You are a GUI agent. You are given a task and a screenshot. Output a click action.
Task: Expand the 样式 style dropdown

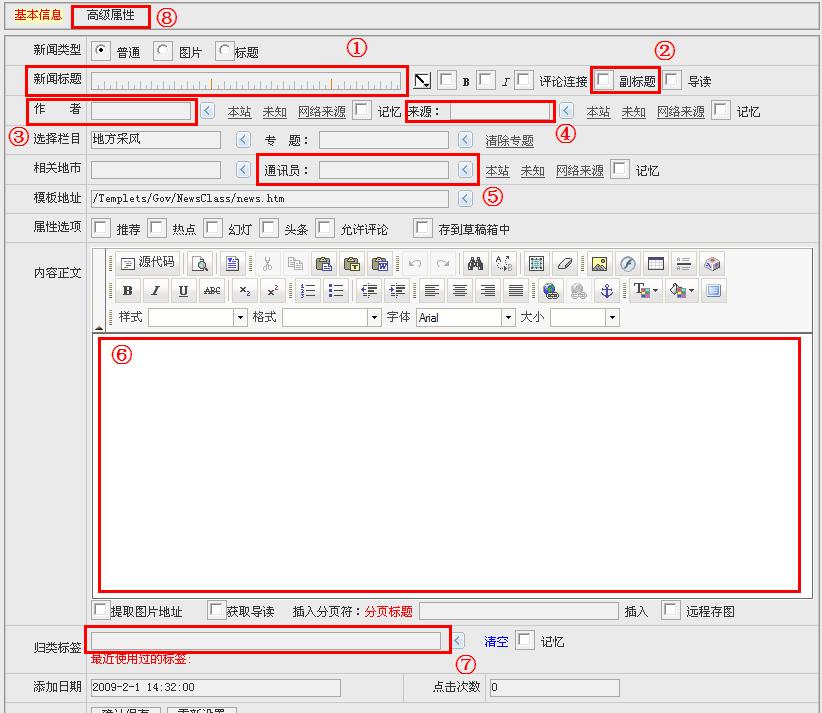pyautogui.click(x=240, y=317)
